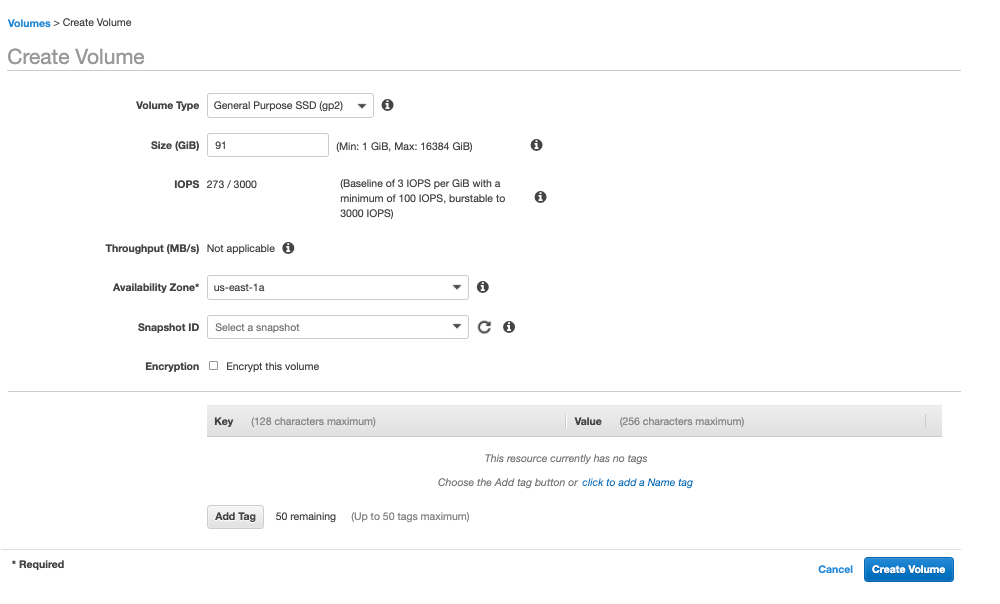Click the Size (GiB) info icon
This screenshot has height=604, width=1000.
pyautogui.click(x=536, y=145)
